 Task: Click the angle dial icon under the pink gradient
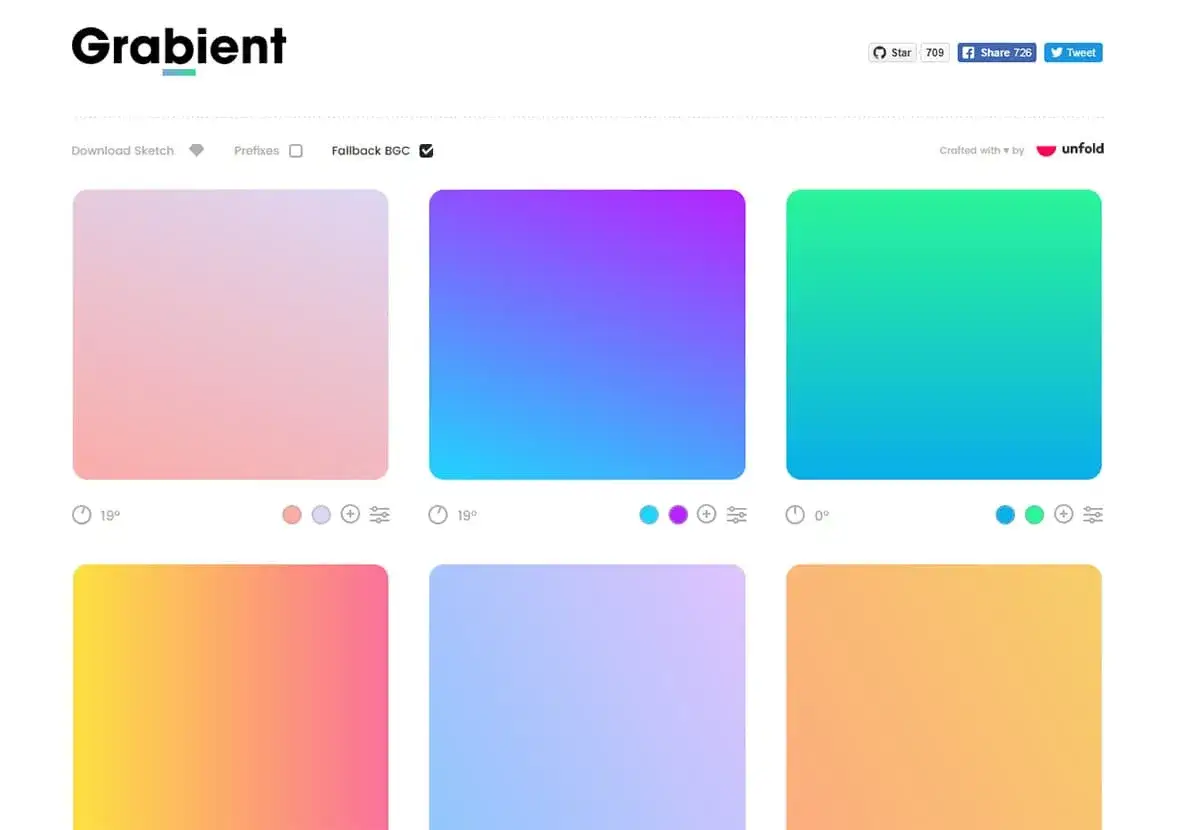(82, 515)
